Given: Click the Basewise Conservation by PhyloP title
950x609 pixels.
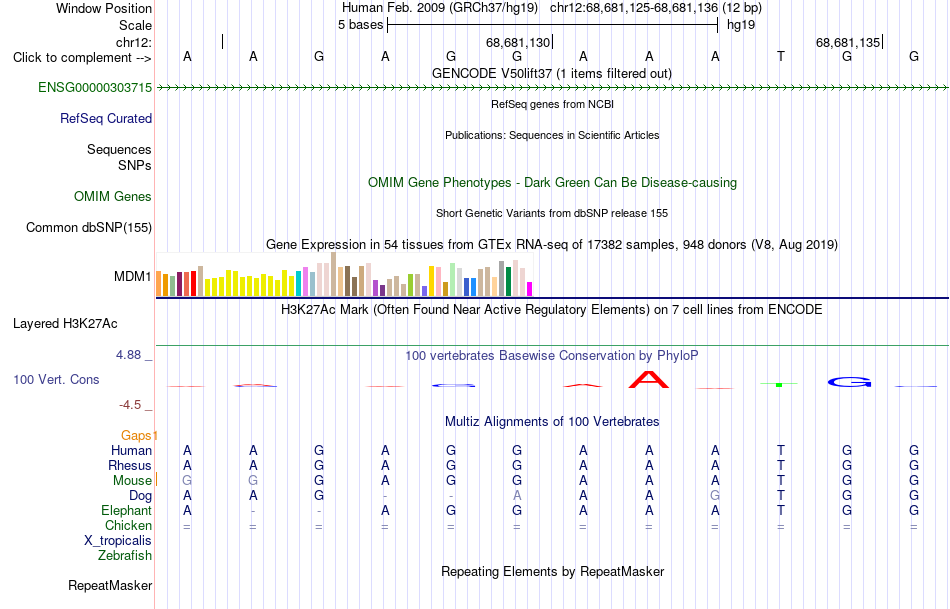Looking at the screenshot, I should (552, 356).
